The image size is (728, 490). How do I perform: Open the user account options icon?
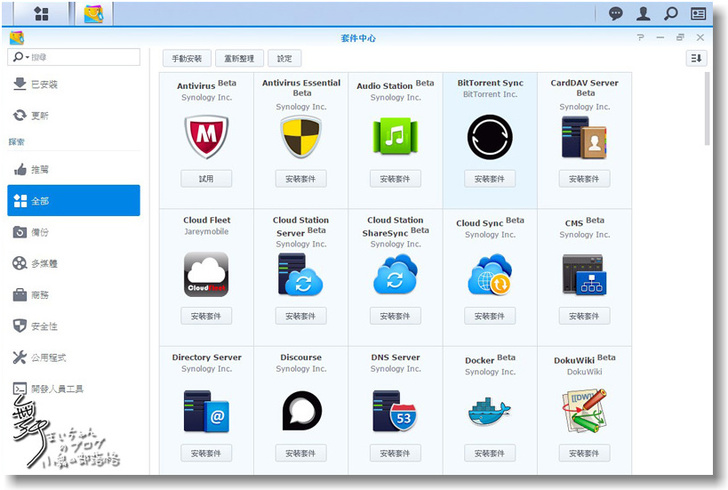[x=644, y=14]
